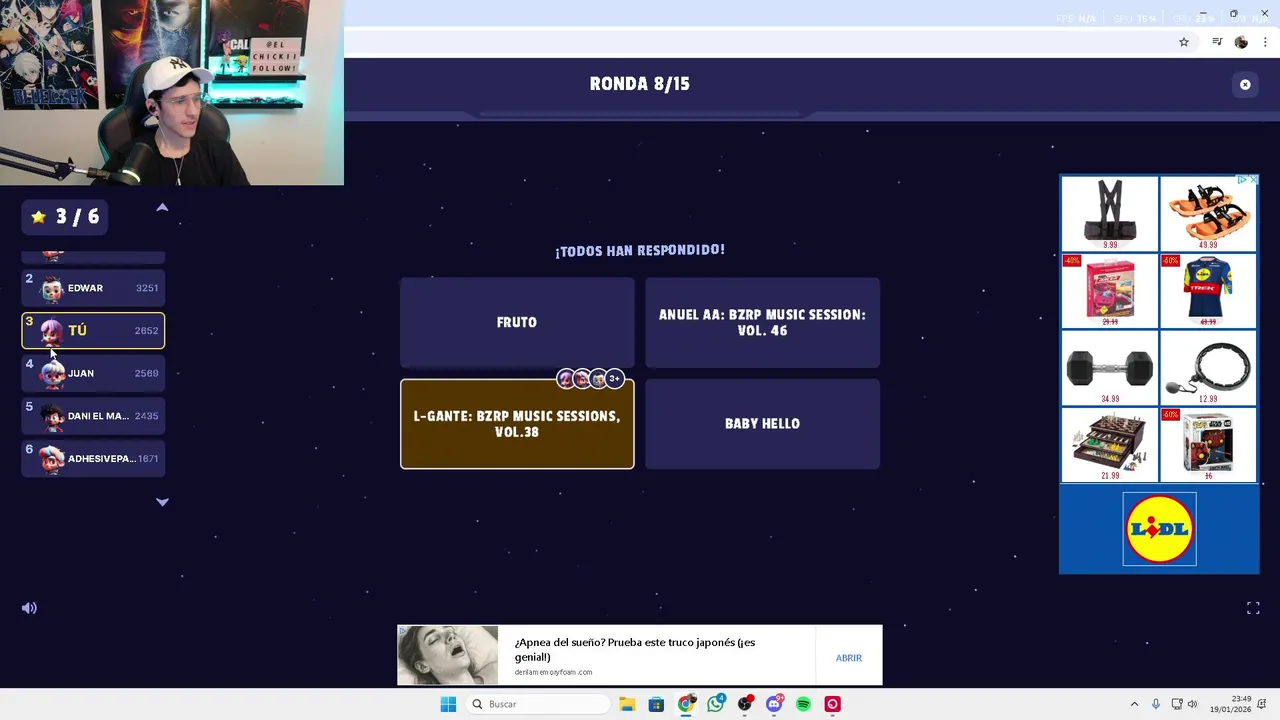Mute the game sound speaker icon
The width and height of the screenshot is (1280, 720).
click(x=29, y=608)
